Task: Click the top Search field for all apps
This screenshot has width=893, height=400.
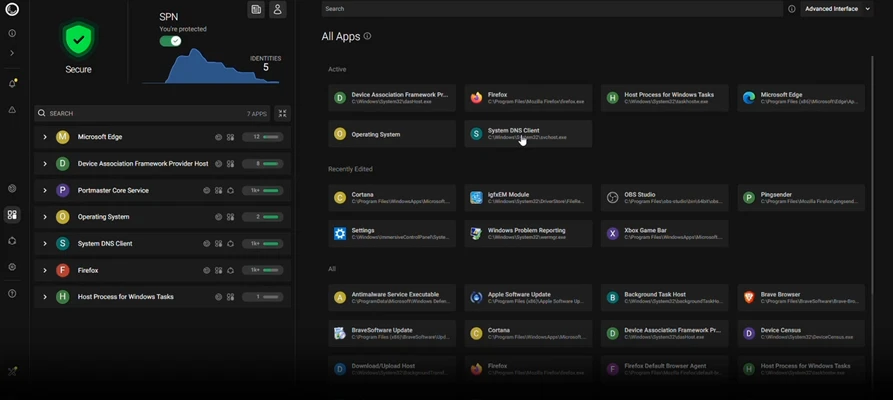Action: click(552, 9)
